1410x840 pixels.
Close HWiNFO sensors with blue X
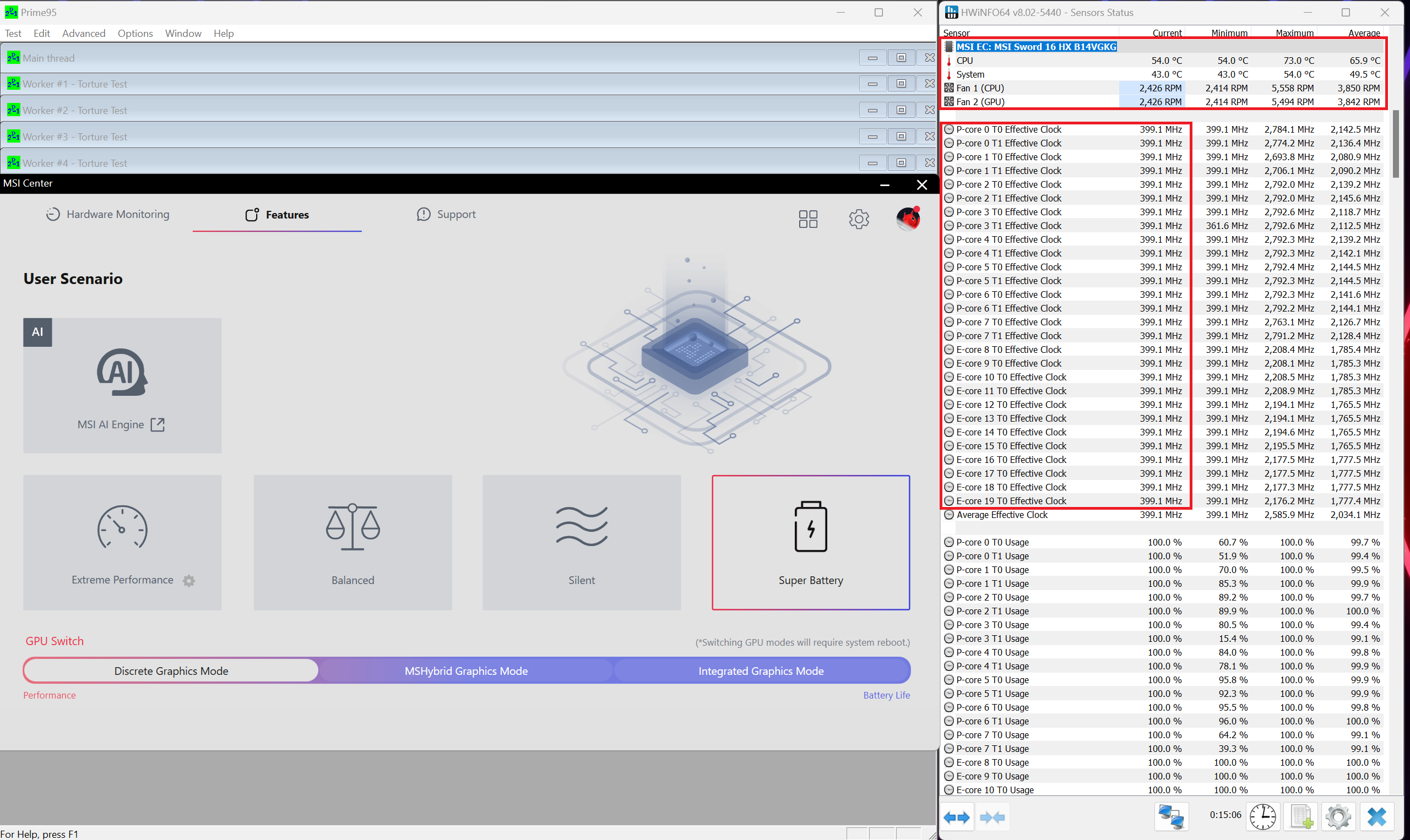[1376, 817]
